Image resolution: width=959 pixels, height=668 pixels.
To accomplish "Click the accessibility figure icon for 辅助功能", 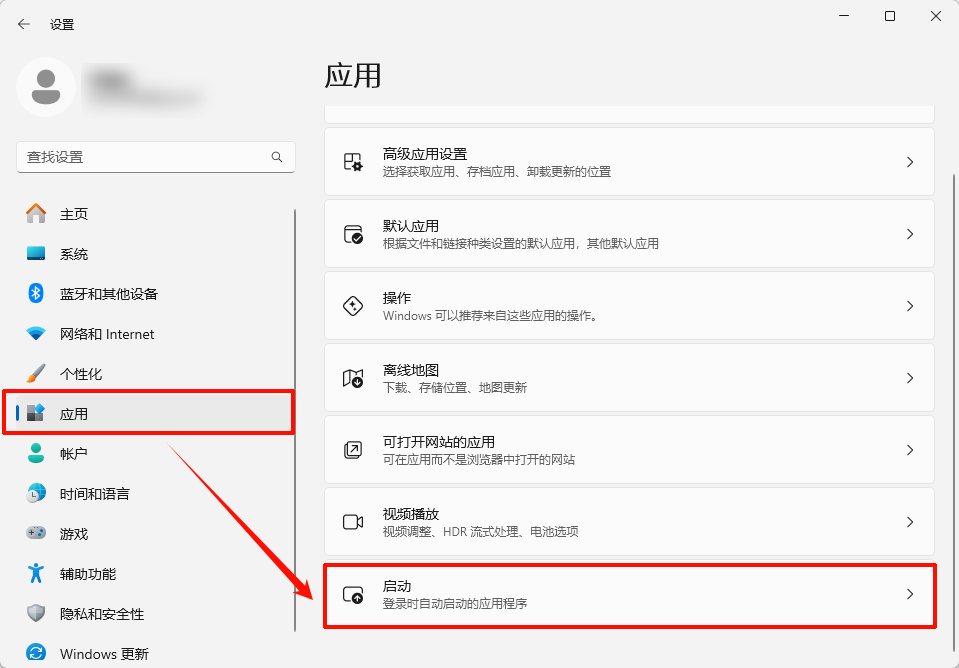I will coord(36,574).
